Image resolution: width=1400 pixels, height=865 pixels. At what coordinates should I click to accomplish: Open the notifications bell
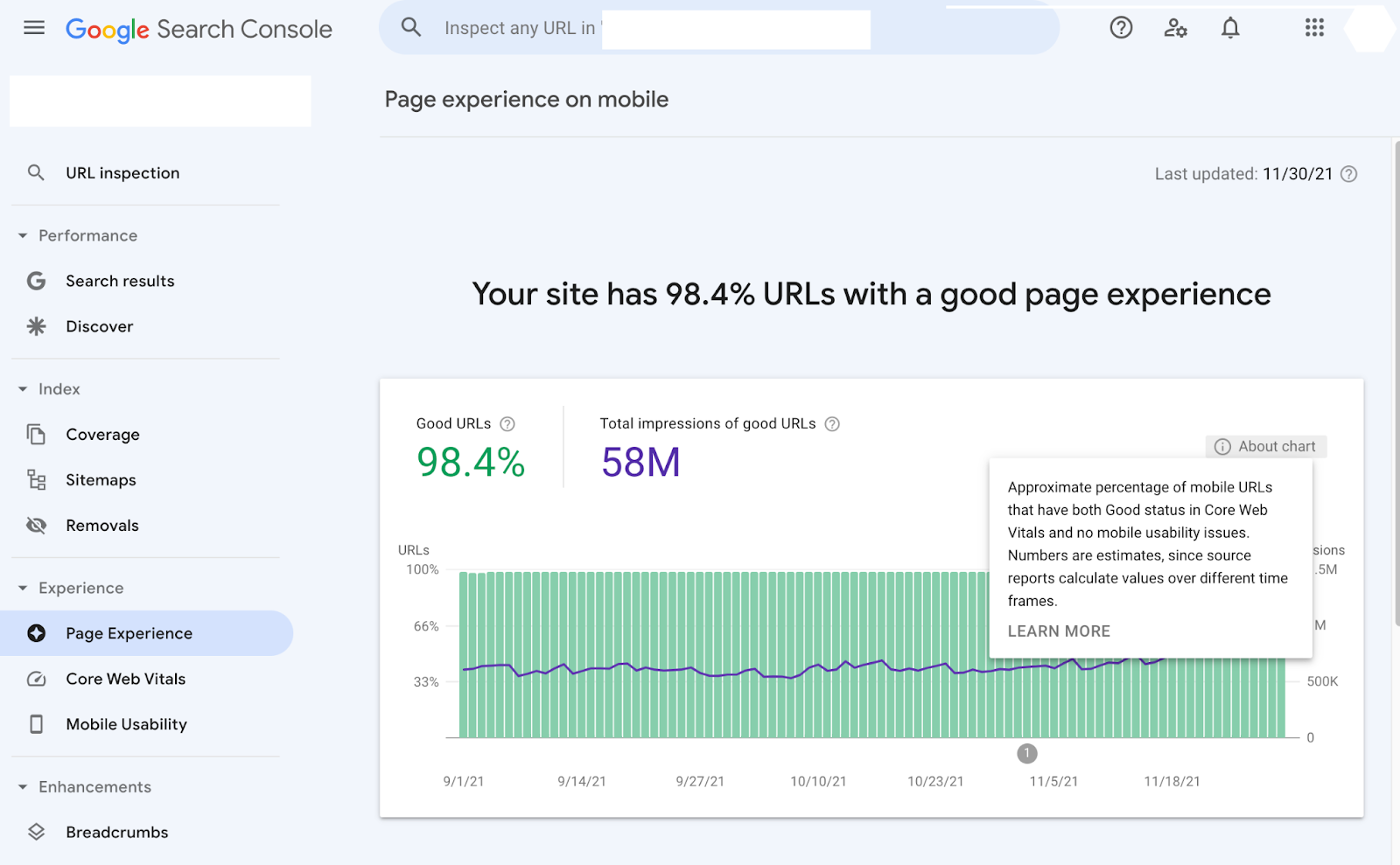point(1230,28)
